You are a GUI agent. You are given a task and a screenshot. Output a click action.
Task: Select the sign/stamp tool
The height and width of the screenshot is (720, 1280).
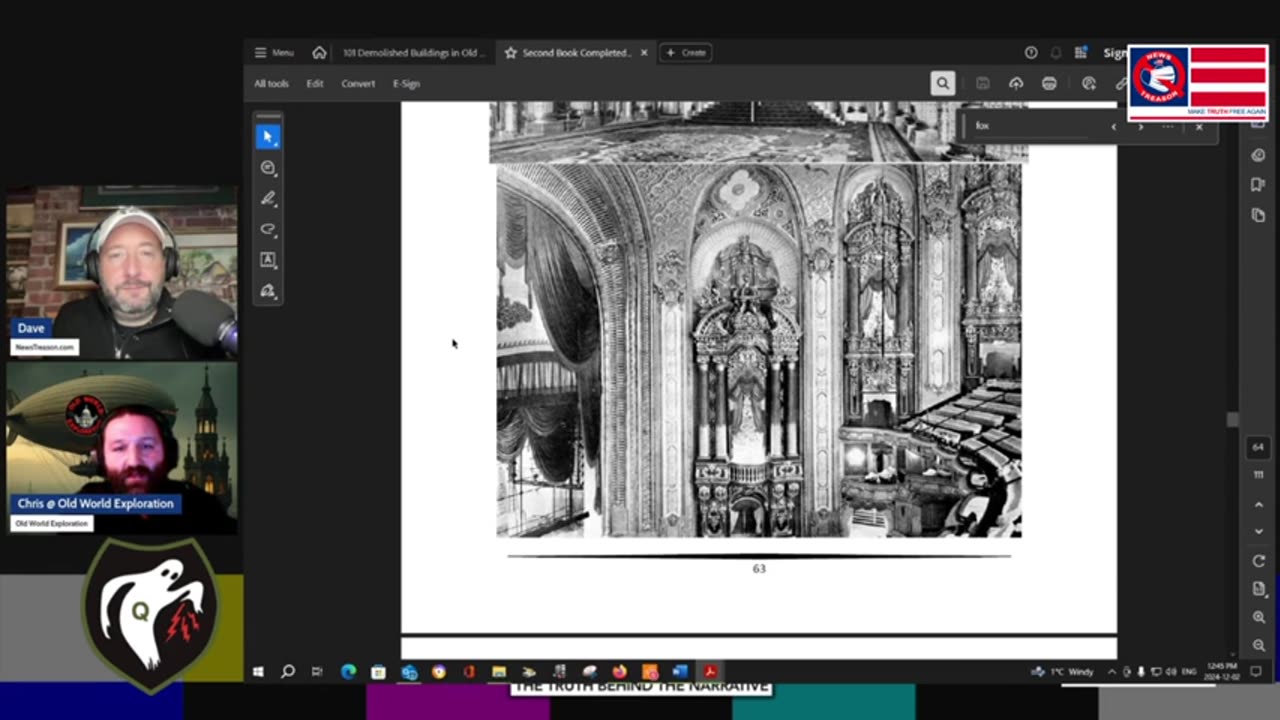[x=267, y=291]
